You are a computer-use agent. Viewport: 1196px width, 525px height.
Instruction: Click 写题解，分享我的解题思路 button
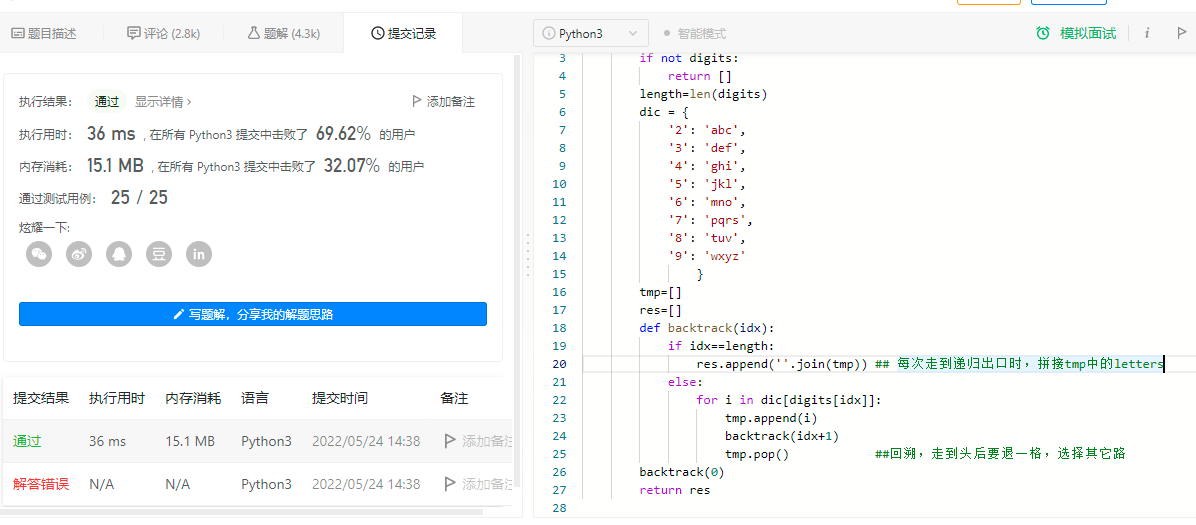252,314
